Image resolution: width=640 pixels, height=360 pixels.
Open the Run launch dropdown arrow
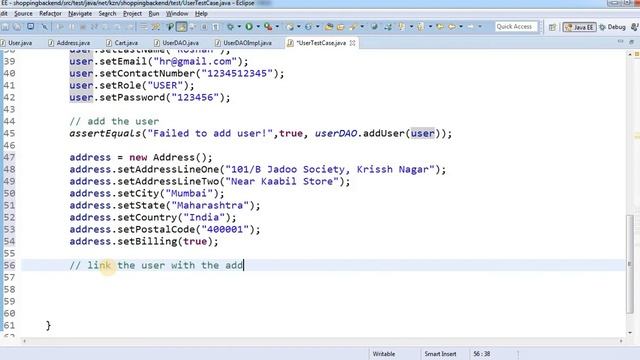tap(258, 27)
